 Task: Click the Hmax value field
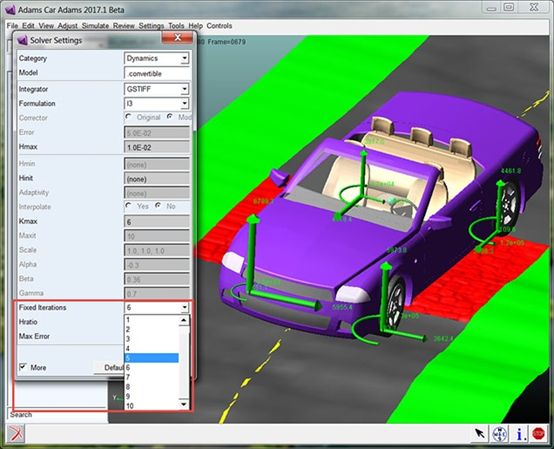pos(157,147)
